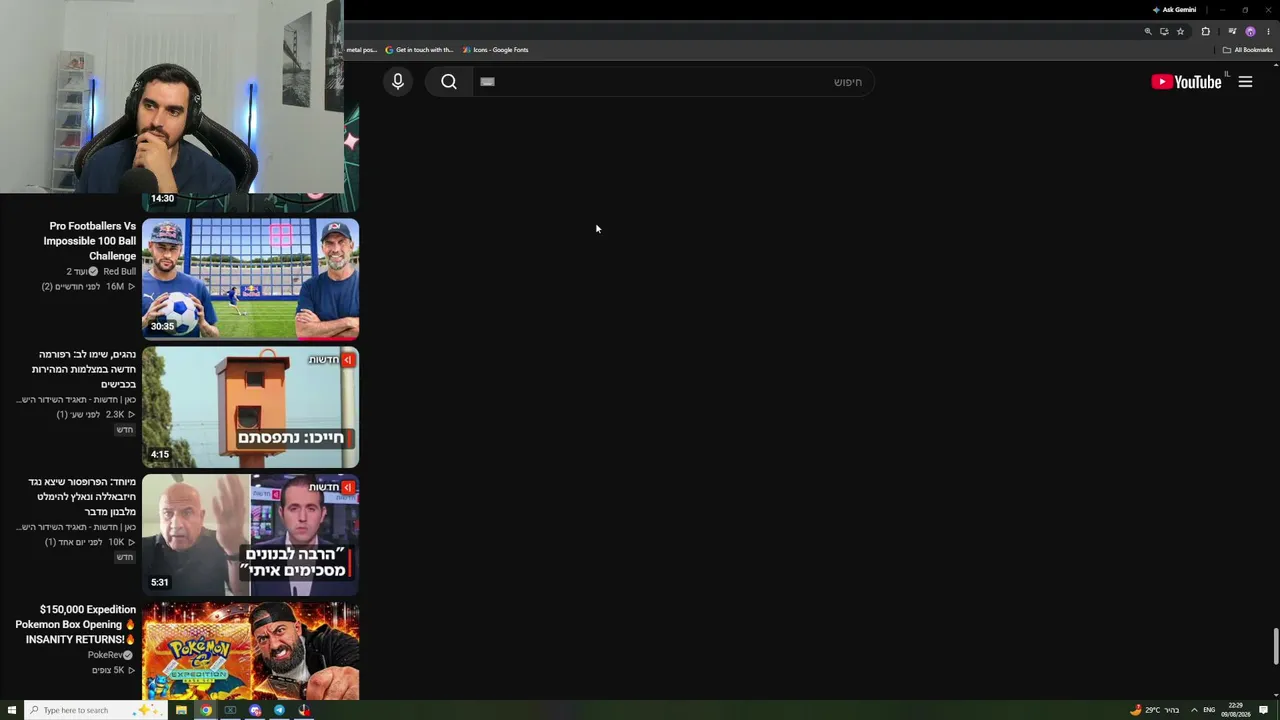Open Chrome's three-dot menu

1268,32
